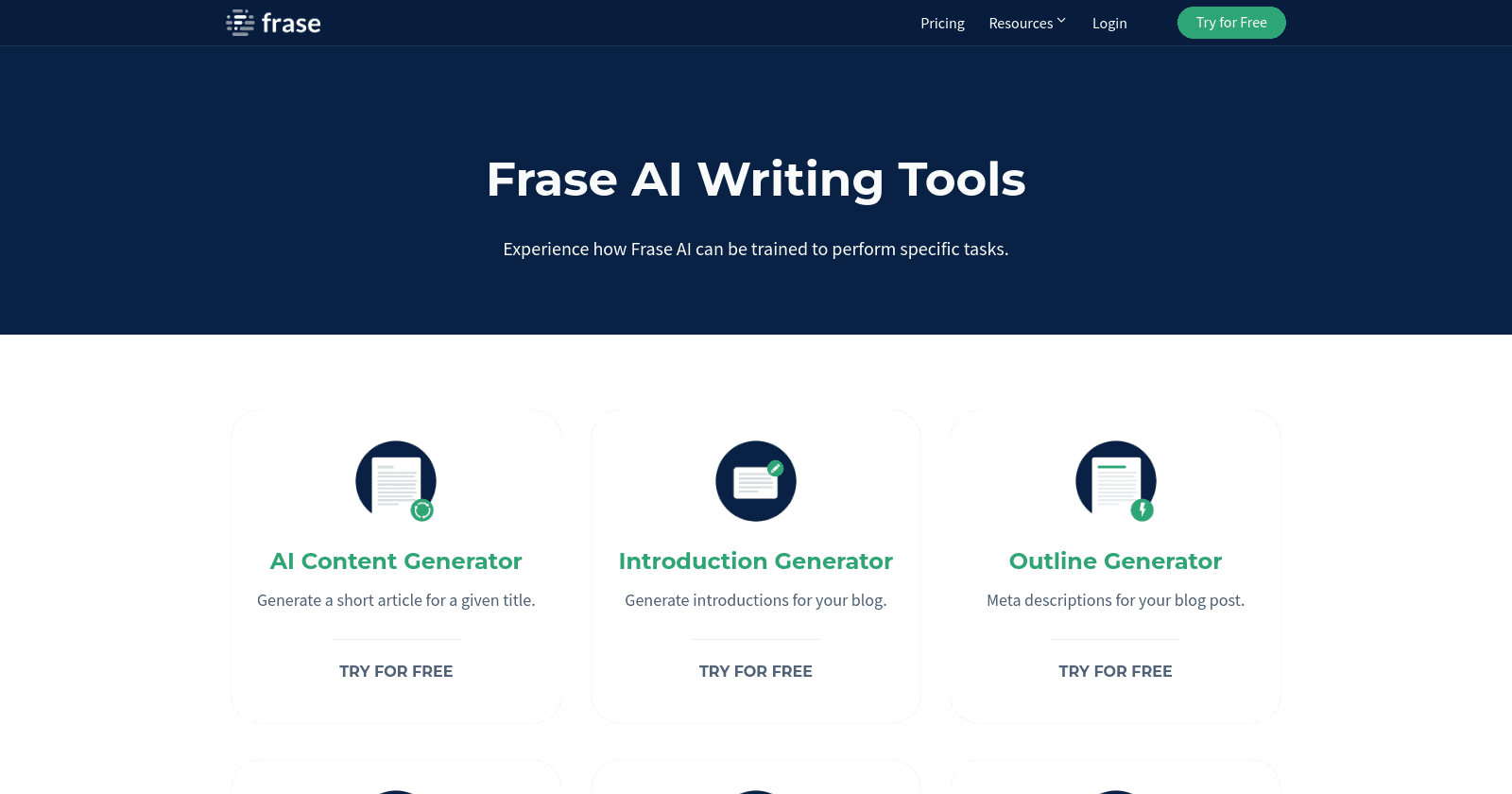The image size is (1512, 794).
Task: Open the Introduction Generator title link
Action: click(x=756, y=561)
